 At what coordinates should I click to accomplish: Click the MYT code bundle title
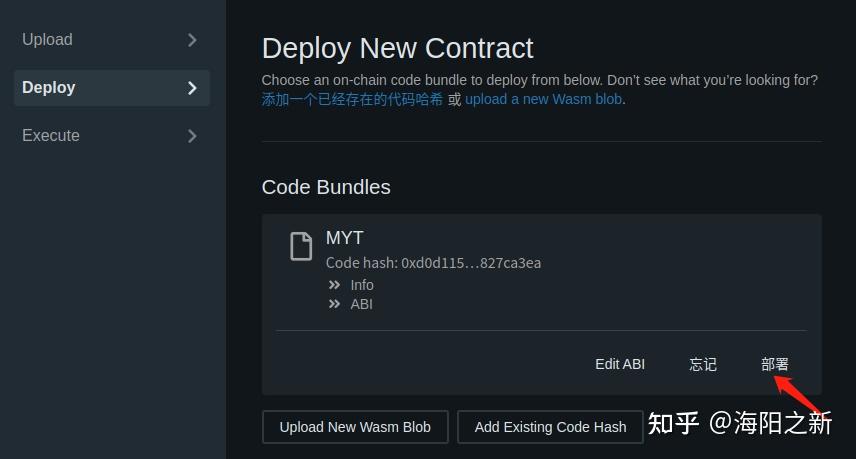pos(344,238)
